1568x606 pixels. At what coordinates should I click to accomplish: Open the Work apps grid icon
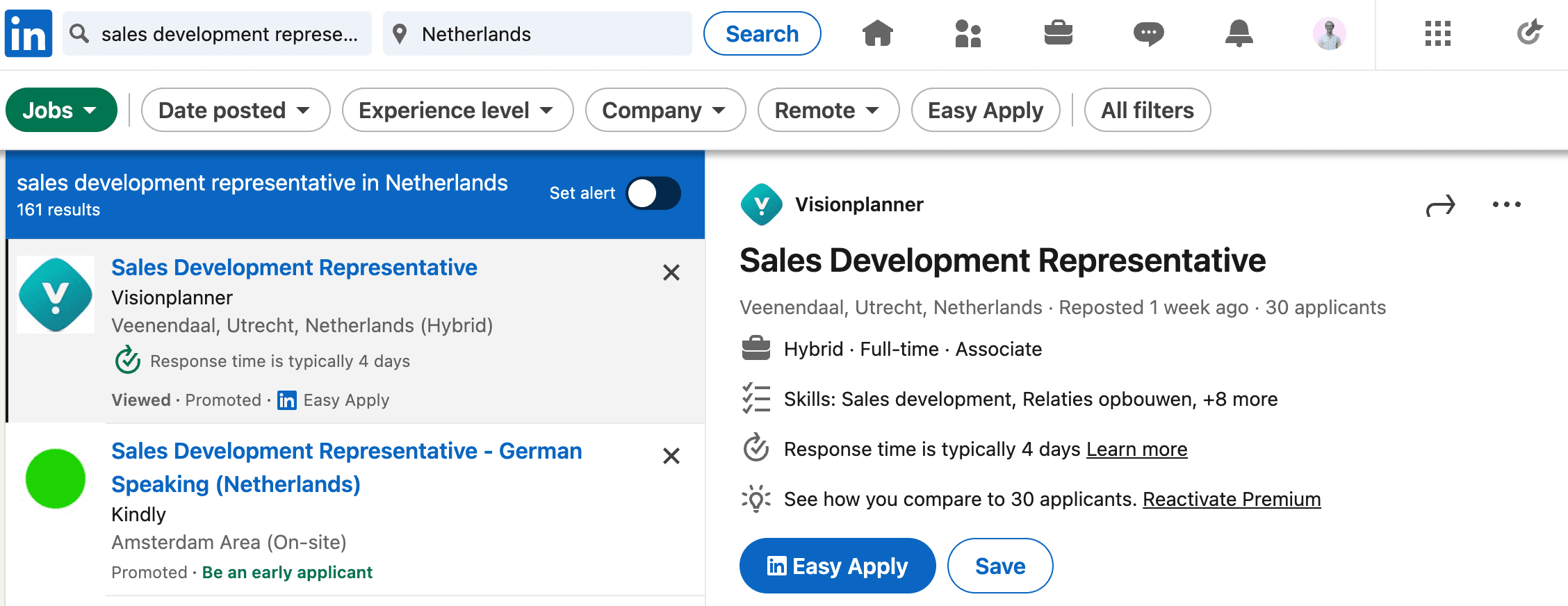tap(1437, 33)
